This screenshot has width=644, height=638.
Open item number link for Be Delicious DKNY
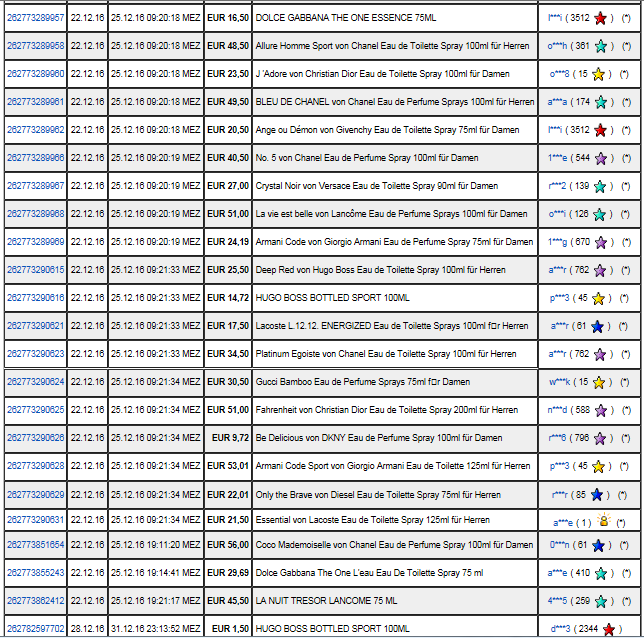(36, 438)
